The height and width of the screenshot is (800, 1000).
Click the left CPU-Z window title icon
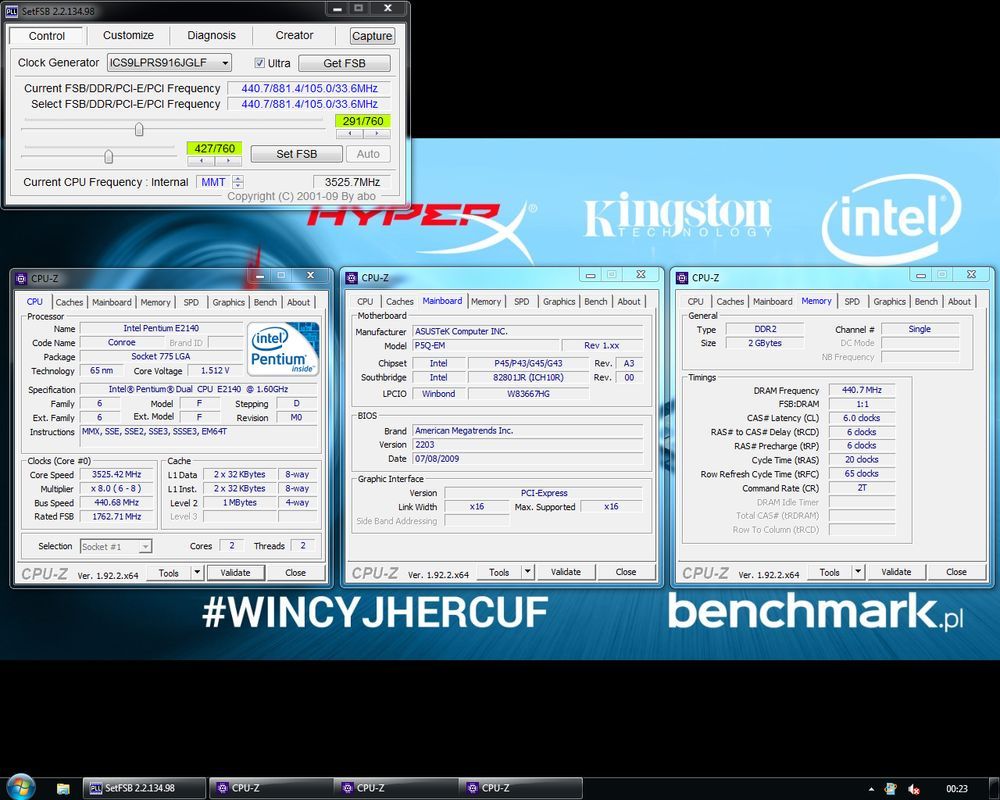[21, 278]
